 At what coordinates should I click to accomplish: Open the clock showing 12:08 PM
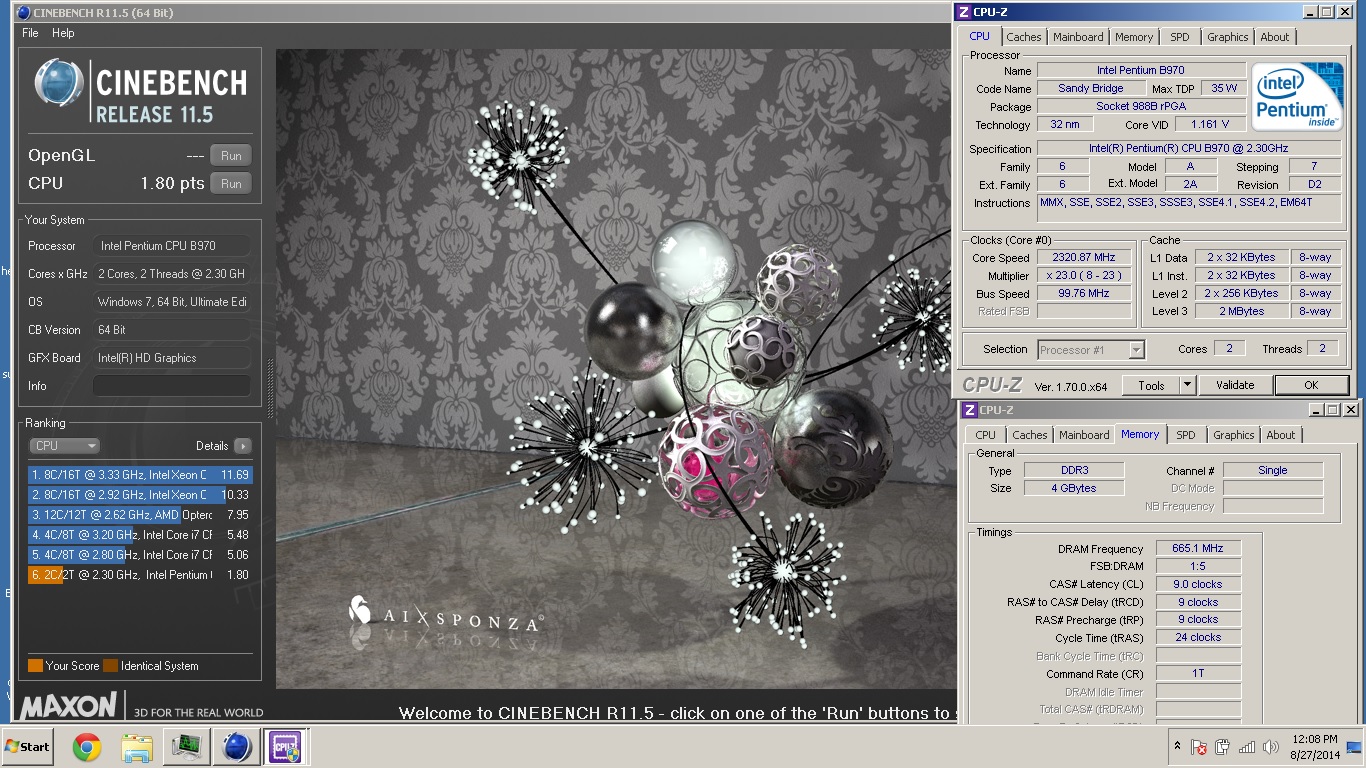coord(1315,747)
